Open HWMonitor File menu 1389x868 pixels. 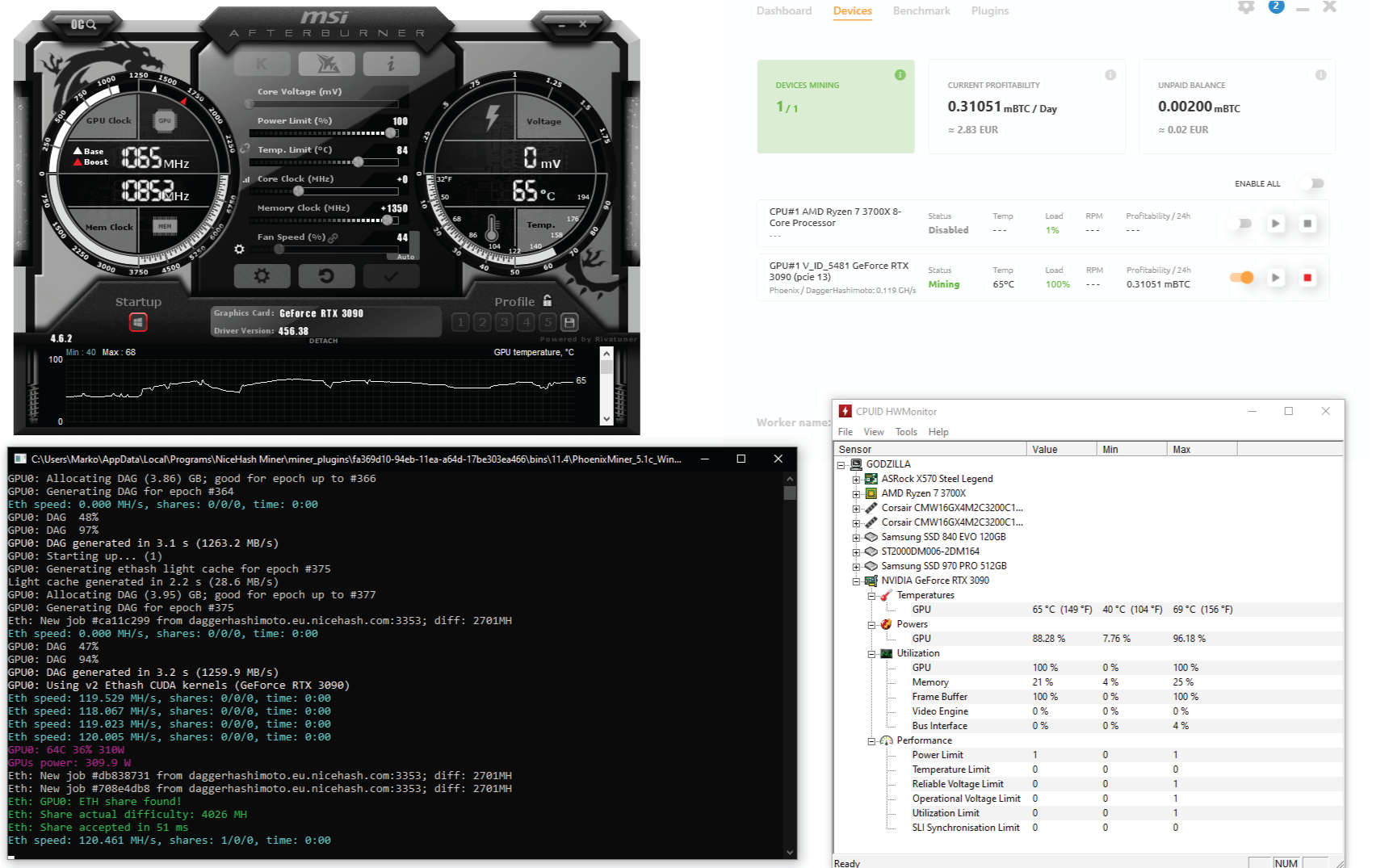(x=846, y=432)
